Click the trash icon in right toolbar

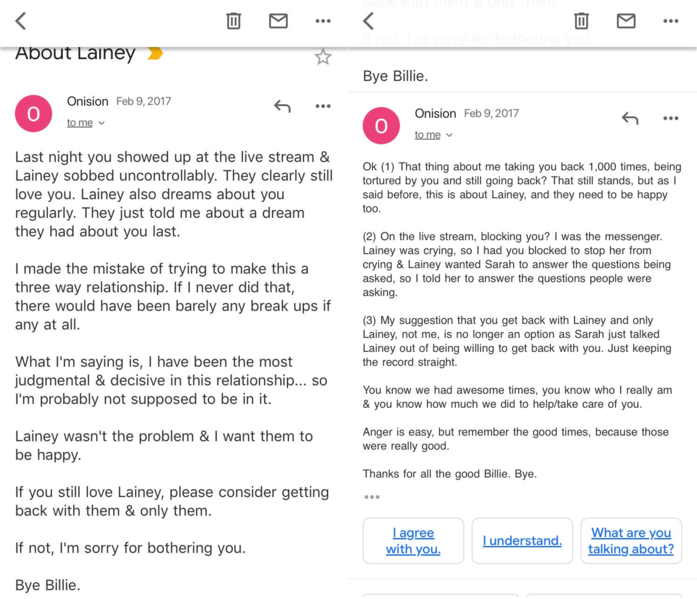pyautogui.click(x=581, y=20)
